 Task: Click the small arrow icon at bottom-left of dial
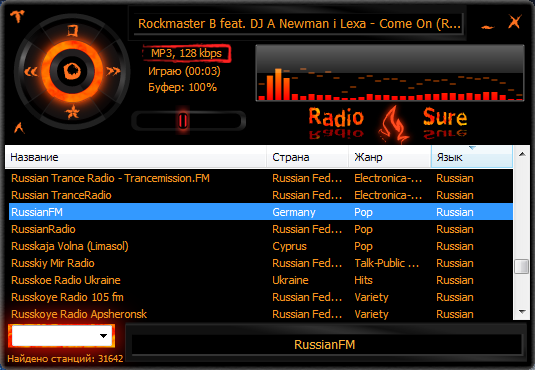tap(19, 128)
